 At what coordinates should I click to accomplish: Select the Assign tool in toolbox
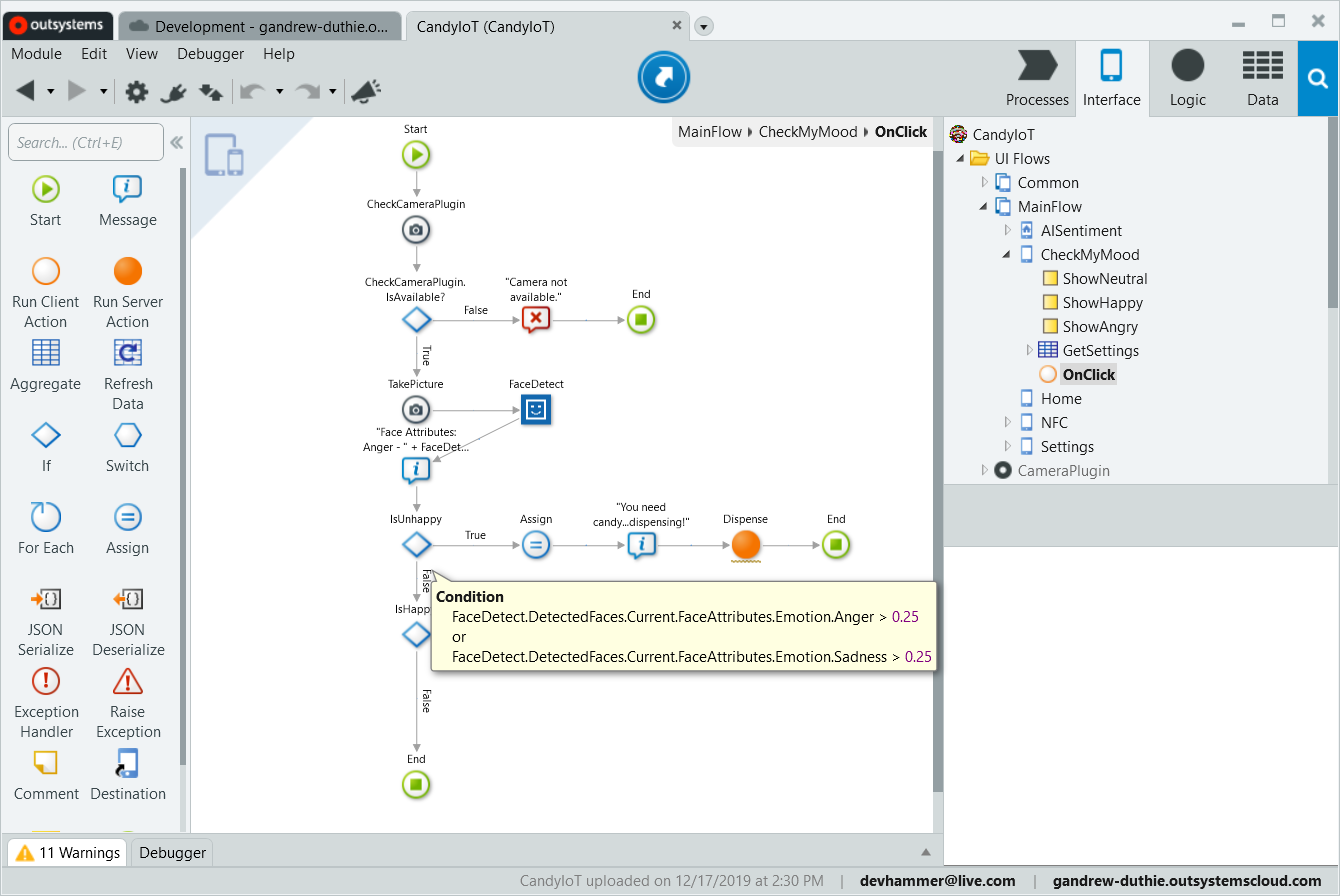pyautogui.click(x=127, y=529)
